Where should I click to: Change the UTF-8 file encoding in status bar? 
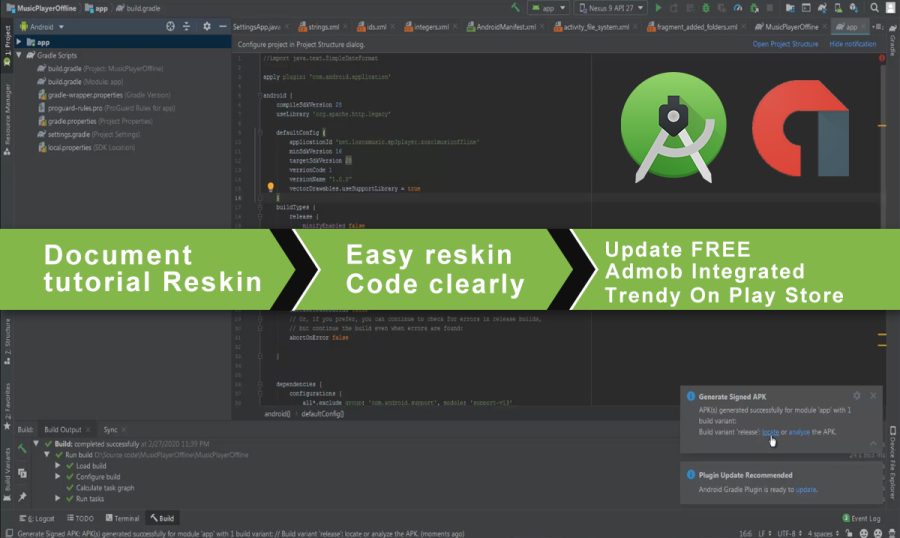(x=789, y=533)
